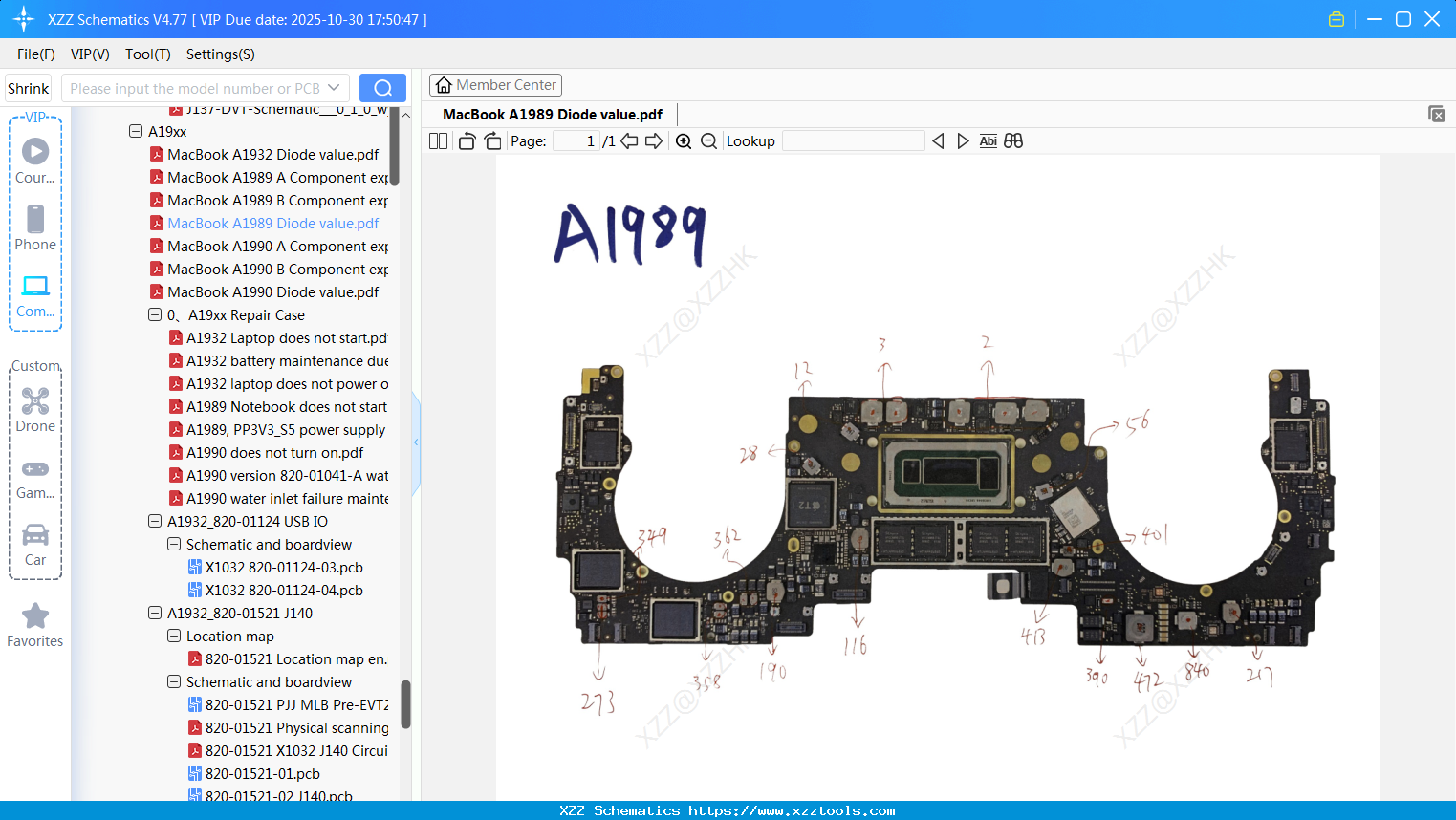The image size is (1456, 820).
Task: Open the Drone category in sidebar
Action: coord(35,410)
